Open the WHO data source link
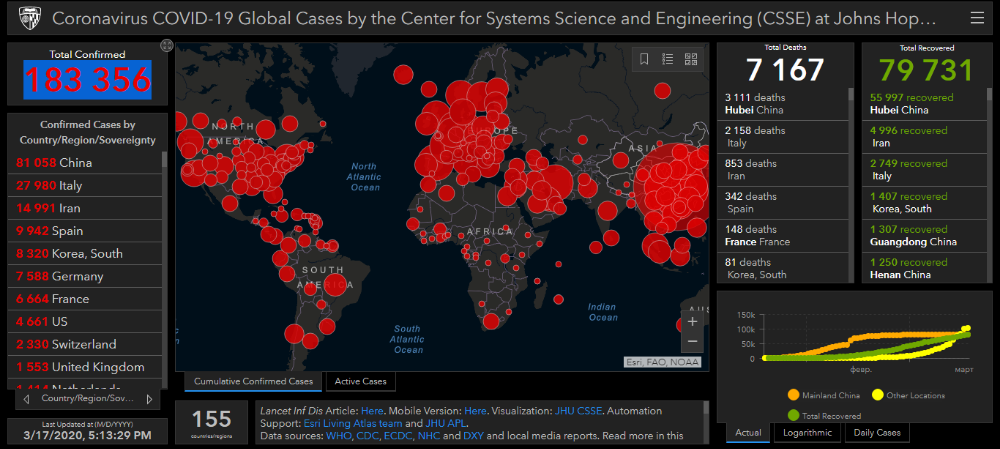This screenshot has width=1000, height=449. (x=338, y=436)
